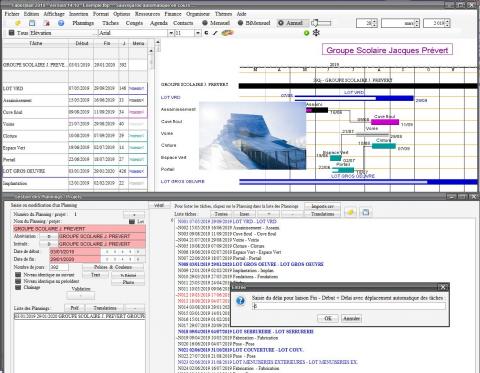Open the Affichage menu
This screenshot has width=480, height=373.
(54, 14)
